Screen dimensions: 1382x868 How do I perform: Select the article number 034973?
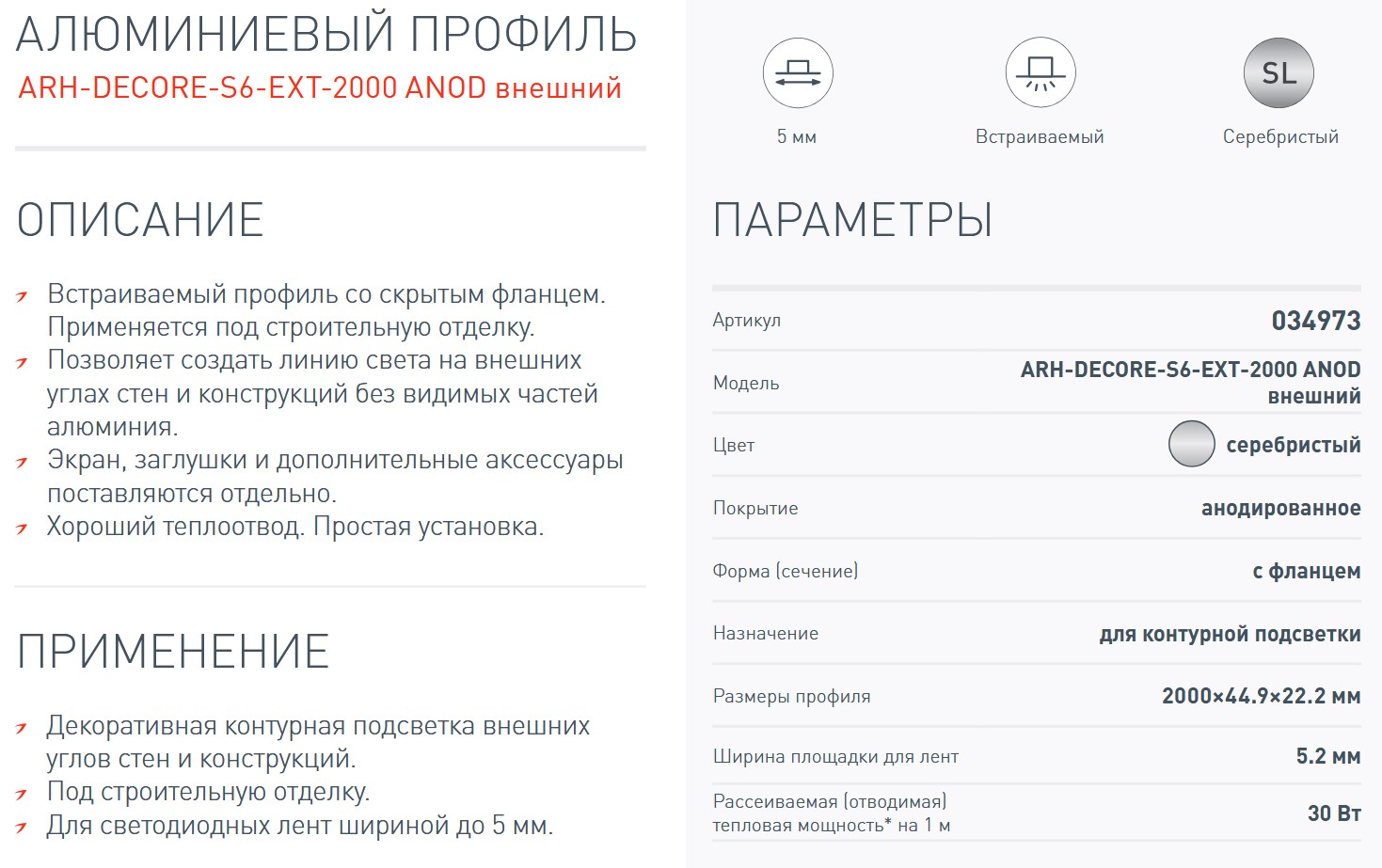click(1316, 321)
